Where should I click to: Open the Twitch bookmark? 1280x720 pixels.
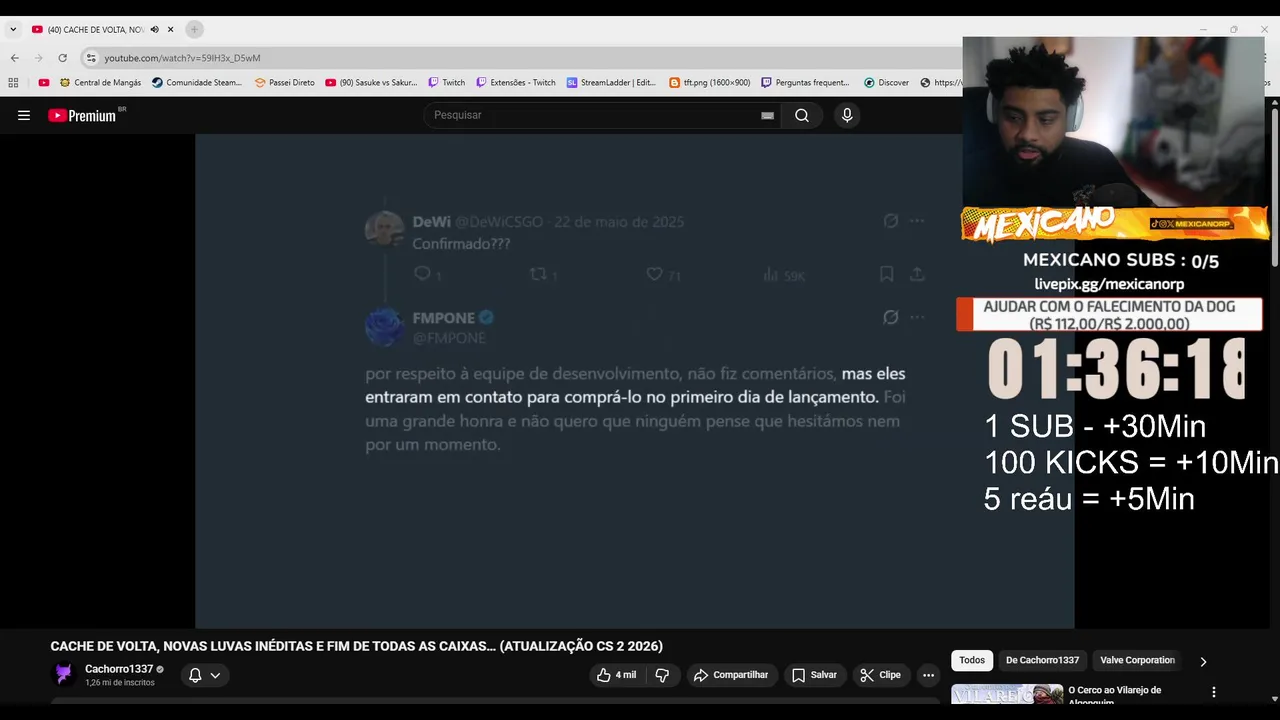[x=447, y=83]
